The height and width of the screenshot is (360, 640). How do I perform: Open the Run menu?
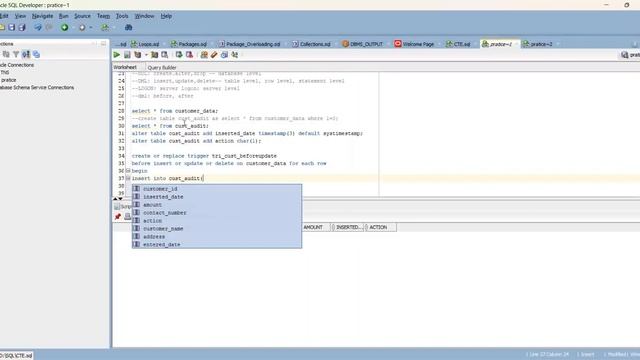pyautogui.click(x=64, y=16)
